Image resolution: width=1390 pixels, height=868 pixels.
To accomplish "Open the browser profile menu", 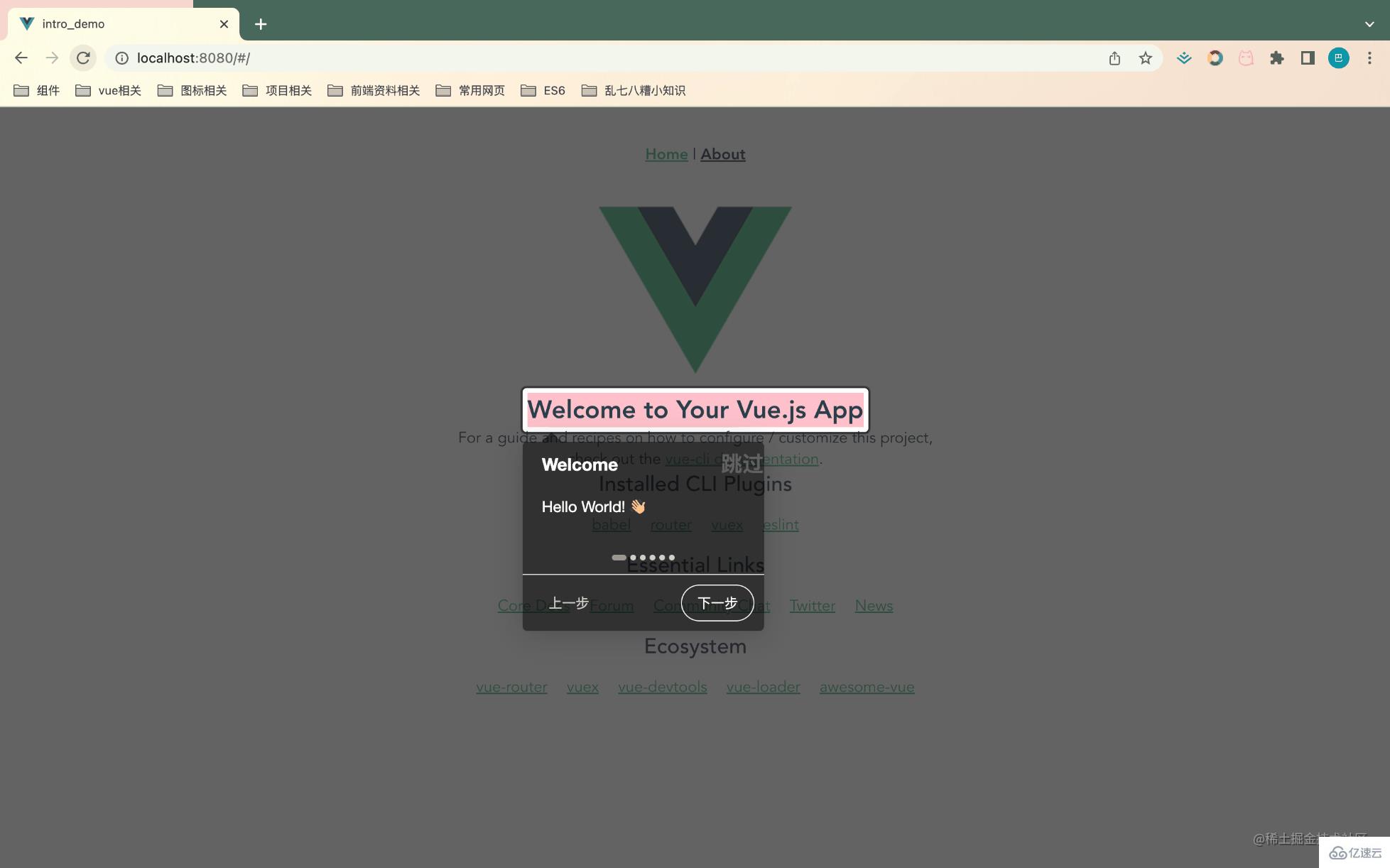I will point(1338,57).
